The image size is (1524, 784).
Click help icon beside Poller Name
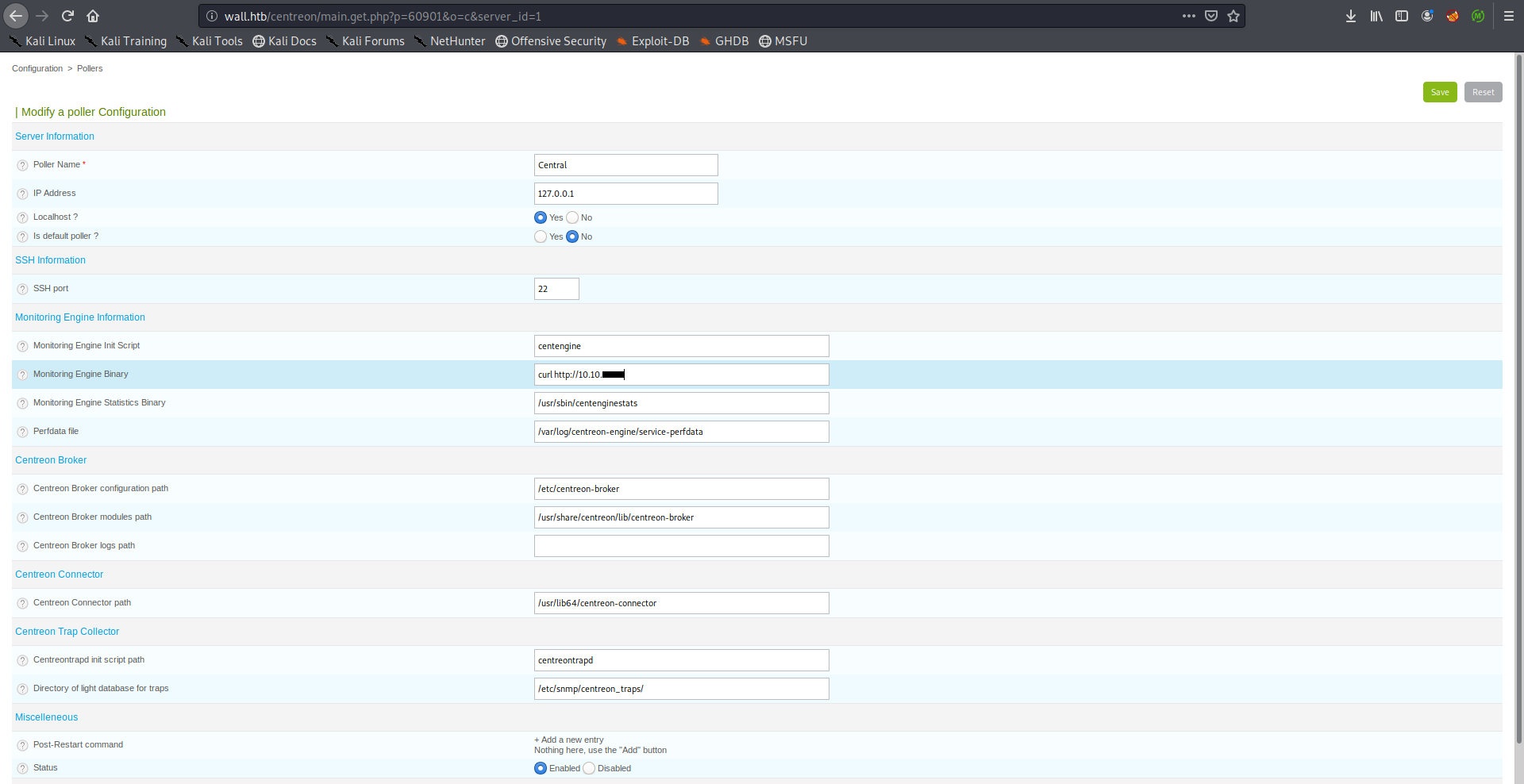pyautogui.click(x=22, y=166)
